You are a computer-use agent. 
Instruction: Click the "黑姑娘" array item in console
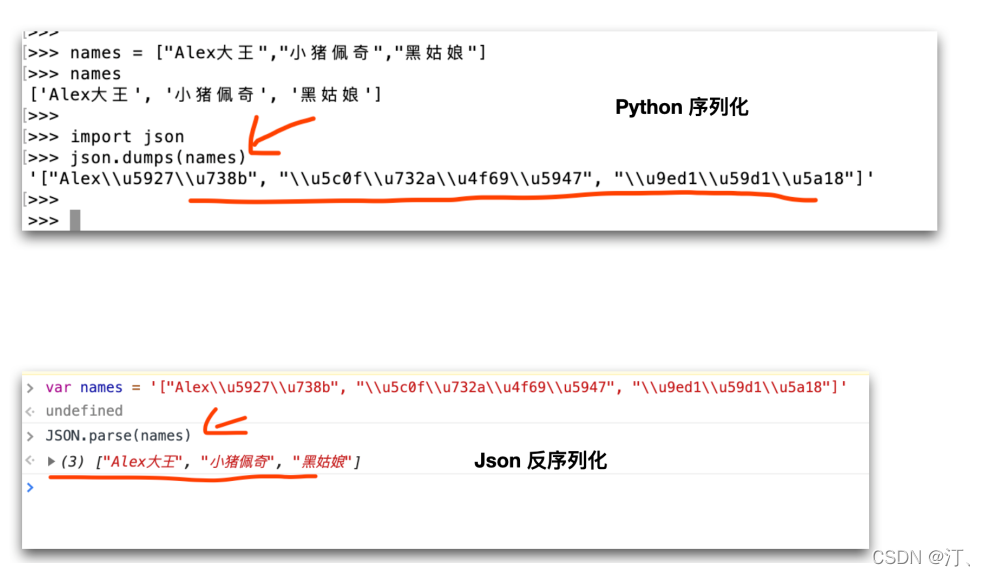(323, 462)
